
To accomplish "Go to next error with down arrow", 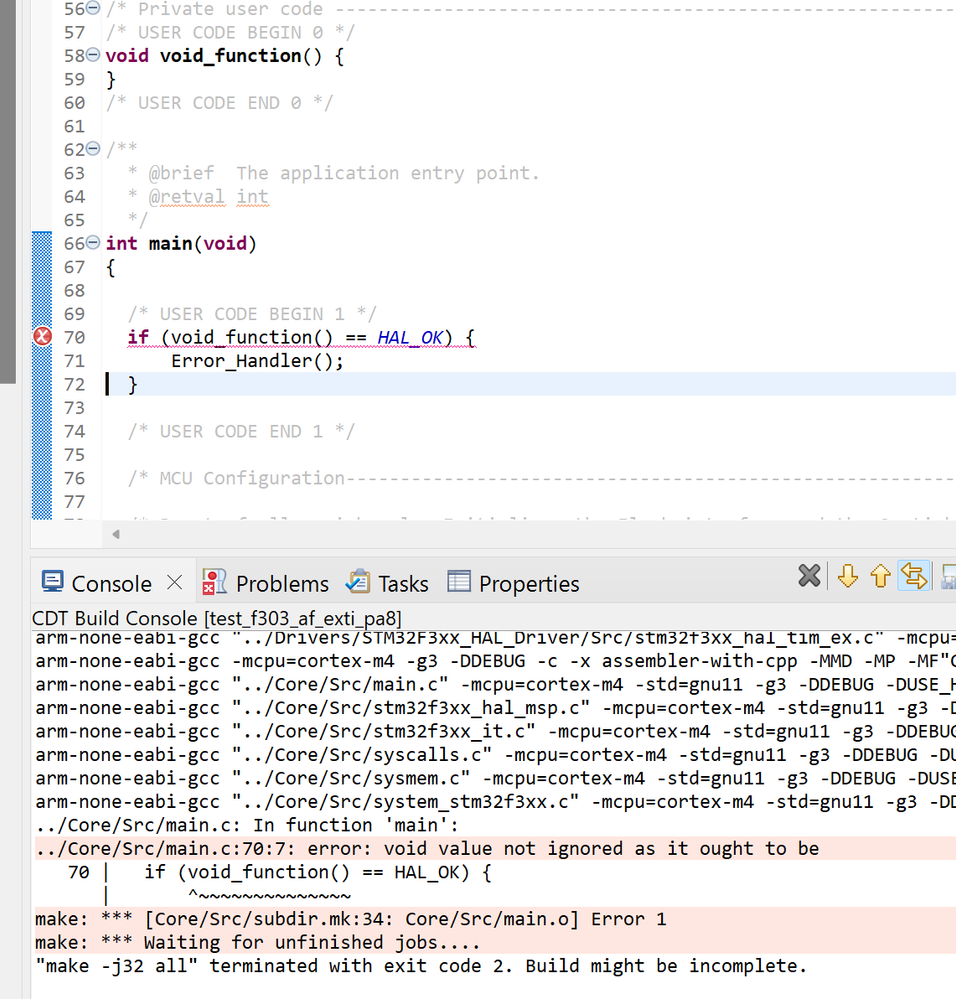I will coord(848,576).
